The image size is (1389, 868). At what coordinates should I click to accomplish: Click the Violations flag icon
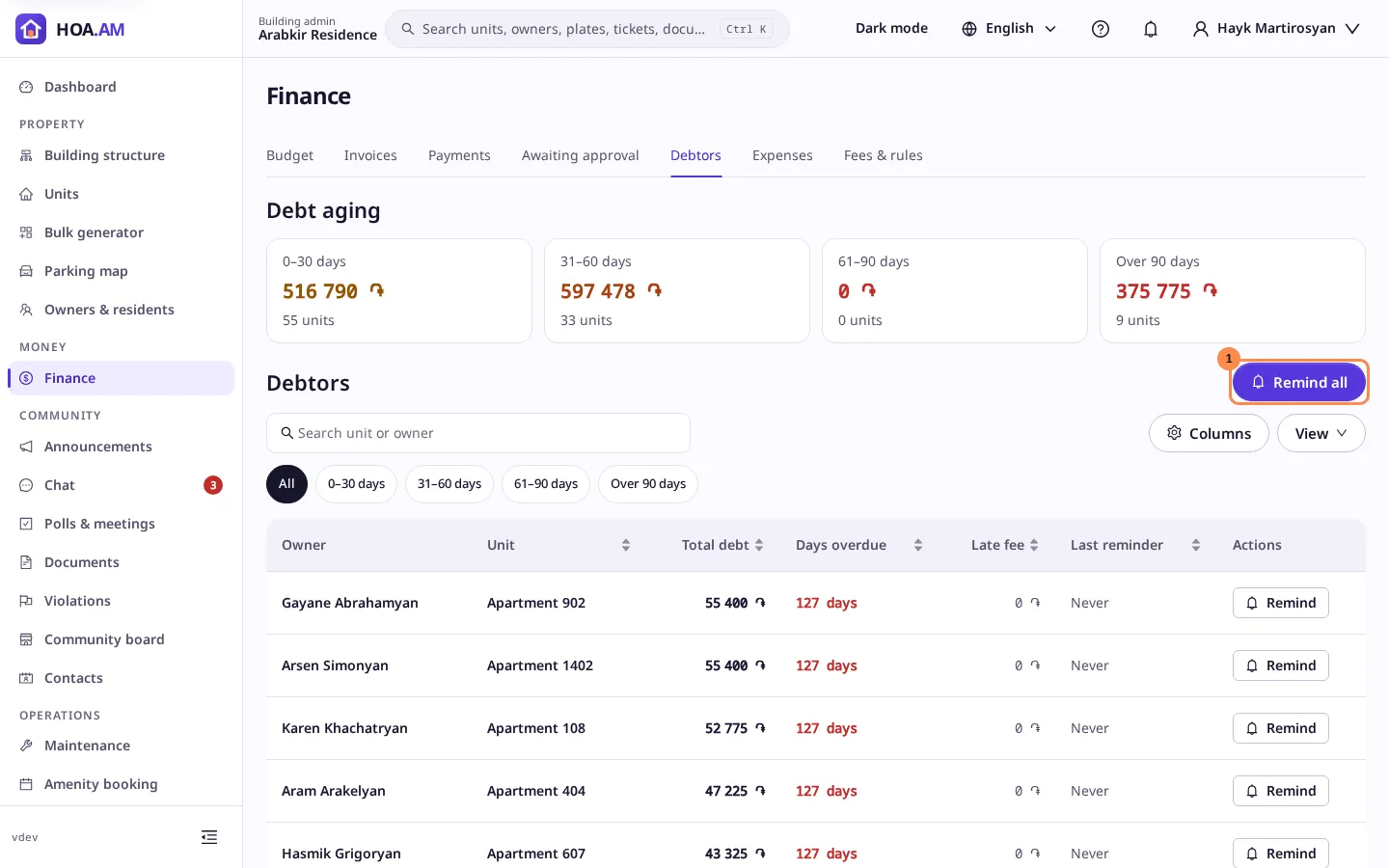26,601
